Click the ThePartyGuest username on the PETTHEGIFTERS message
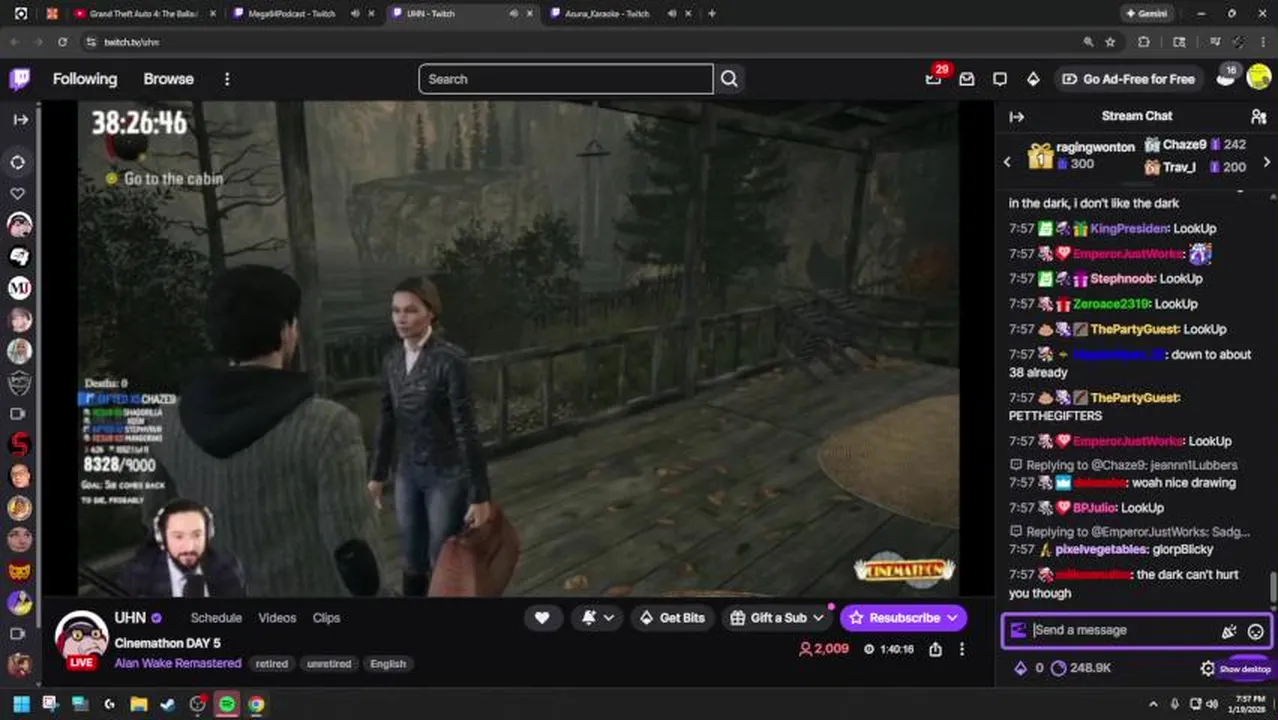Image resolution: width=1278 pixels, height=720 pixels. click(x=1135, y=398)
